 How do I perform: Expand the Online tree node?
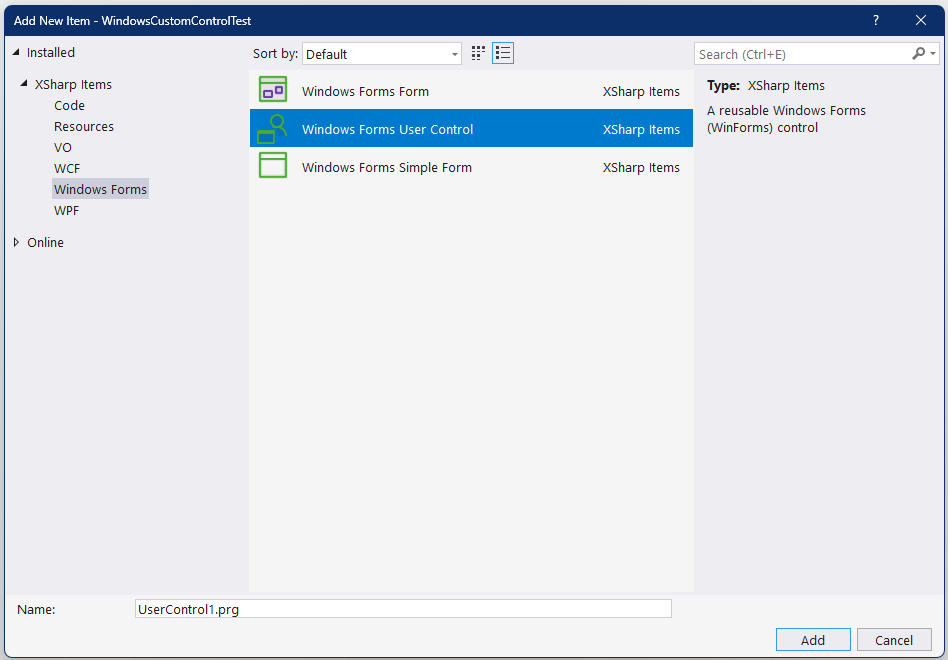pos(16,242)
